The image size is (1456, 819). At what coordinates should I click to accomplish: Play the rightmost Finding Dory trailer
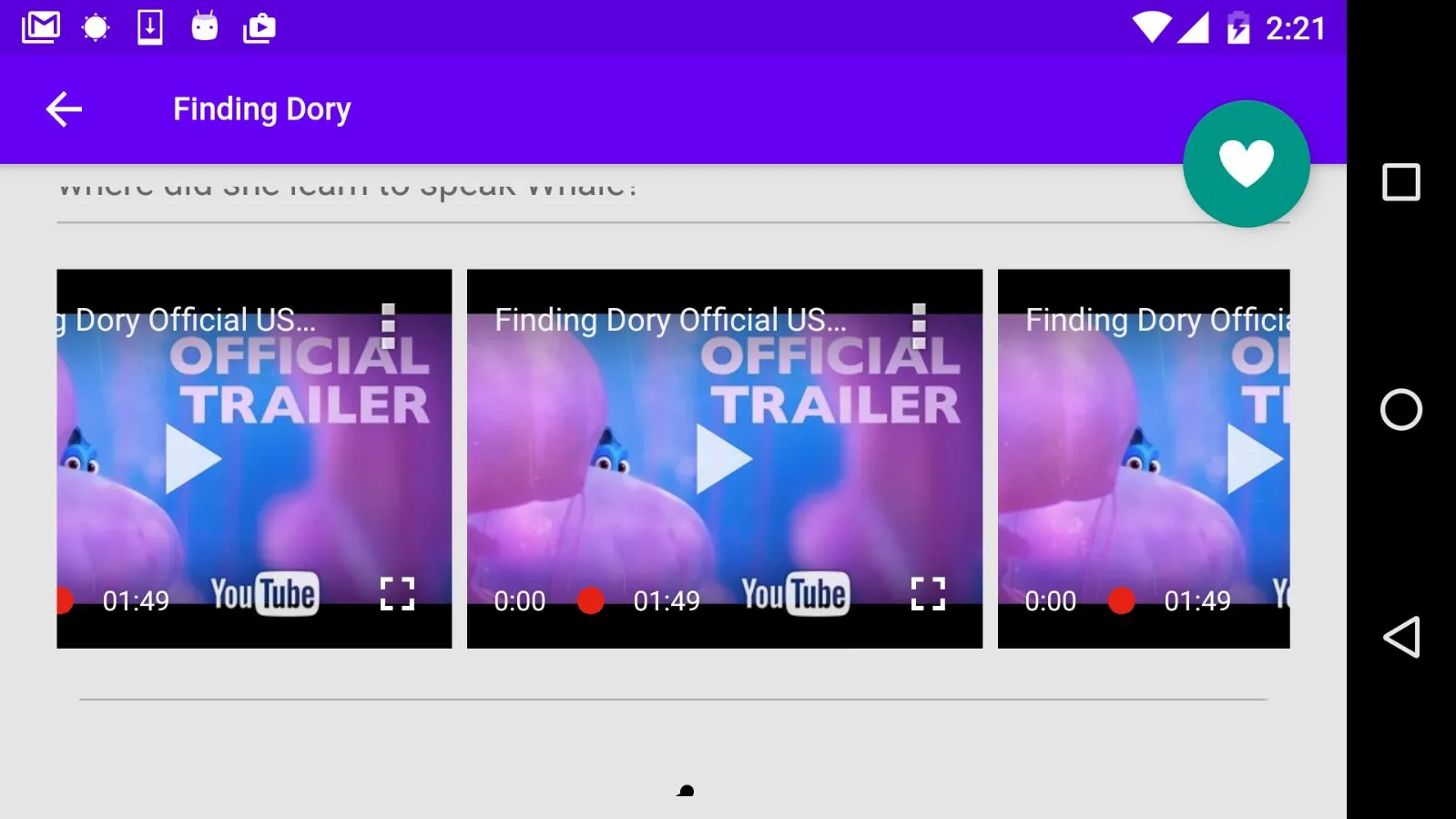[1255, 459]
